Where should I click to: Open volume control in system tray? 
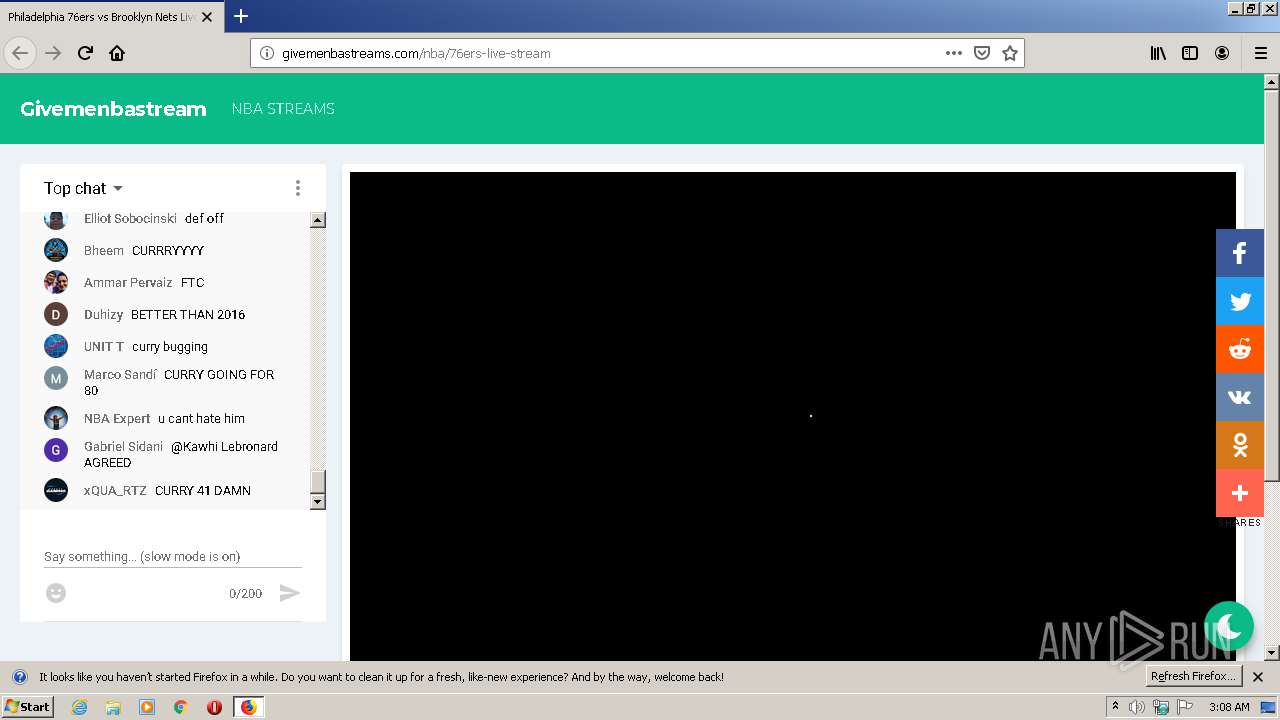click(x=1137, y=707)
